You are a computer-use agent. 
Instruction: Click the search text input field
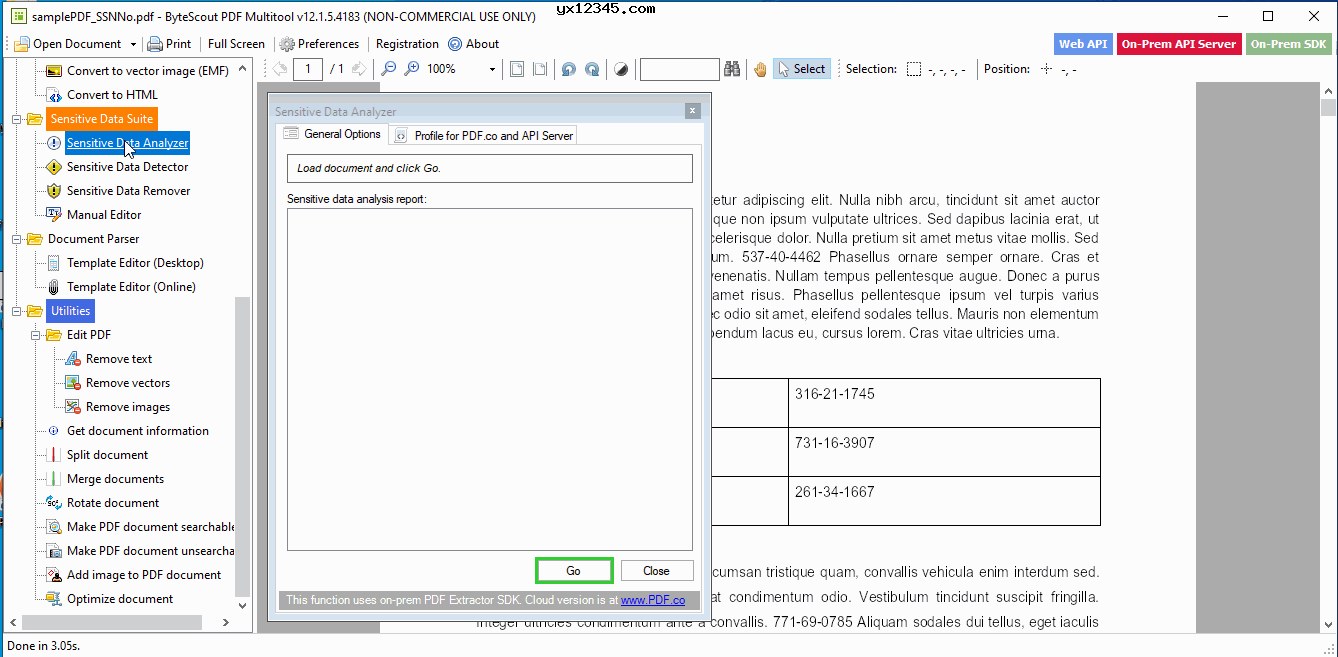pyautogui.click(x=679, y=69)
